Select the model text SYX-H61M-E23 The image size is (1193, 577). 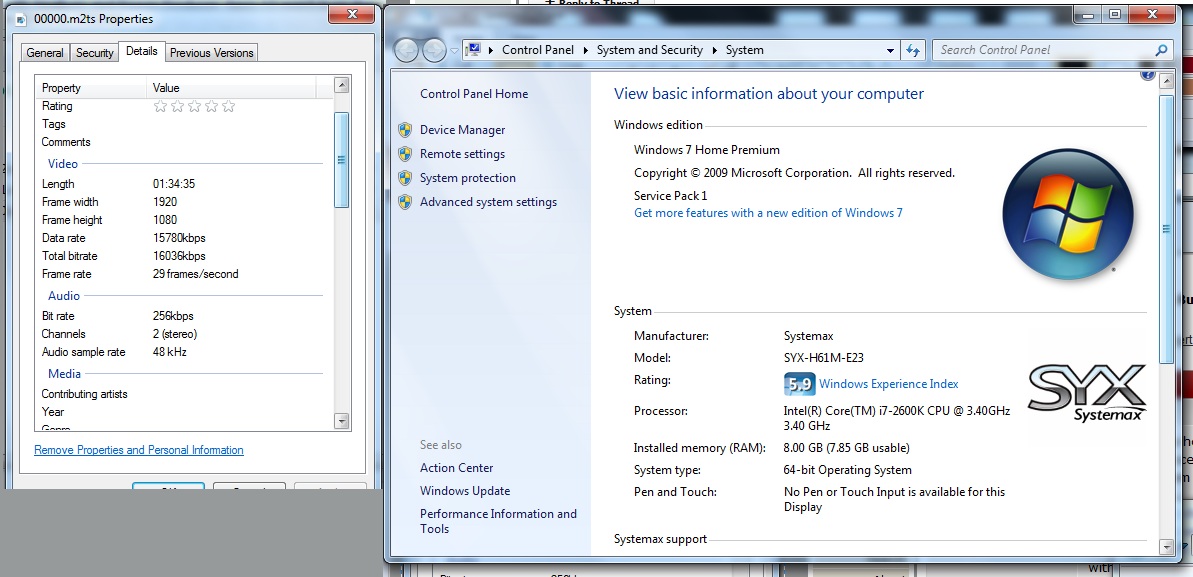pyautogui.click(x=823, y=357)
